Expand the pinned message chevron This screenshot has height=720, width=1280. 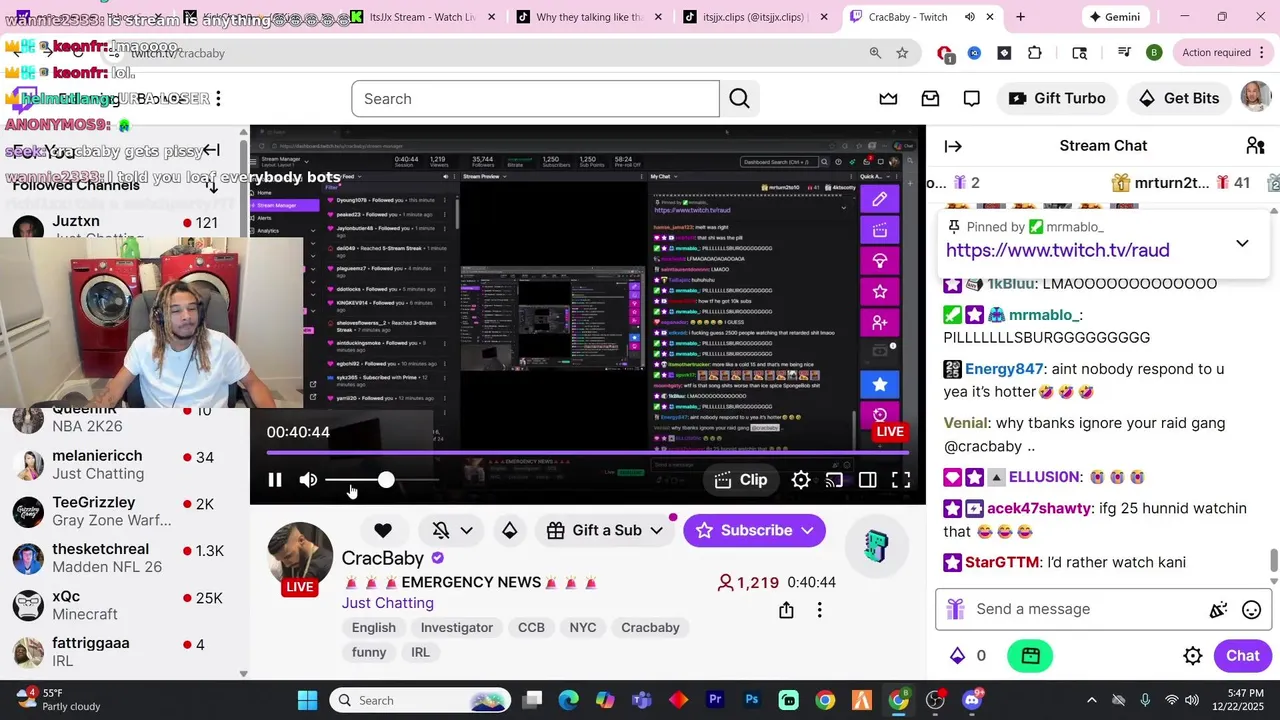coord(1242,243)
